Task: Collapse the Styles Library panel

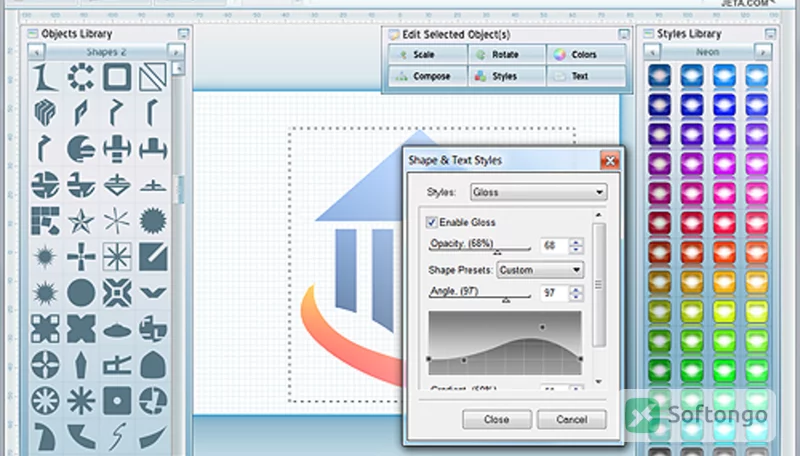Action: point(770,34)
